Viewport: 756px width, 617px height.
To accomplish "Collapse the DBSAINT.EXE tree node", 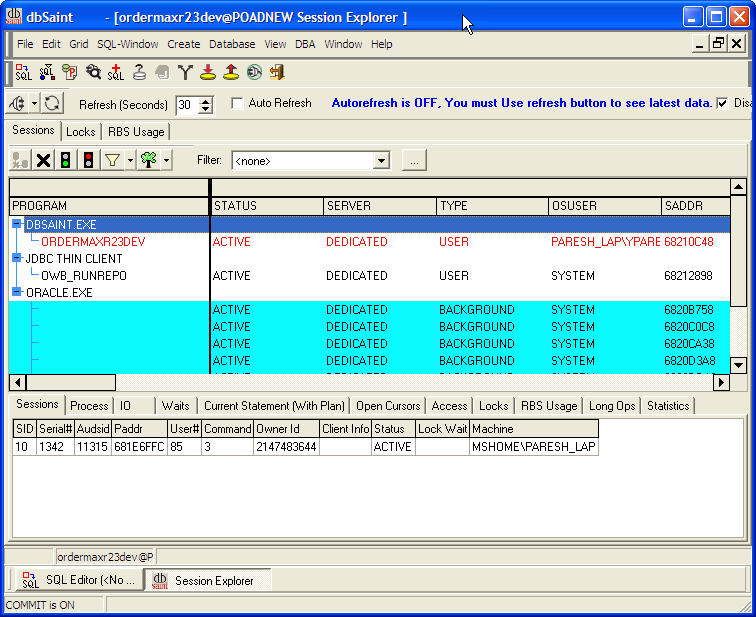I will [x=17, y=224].
